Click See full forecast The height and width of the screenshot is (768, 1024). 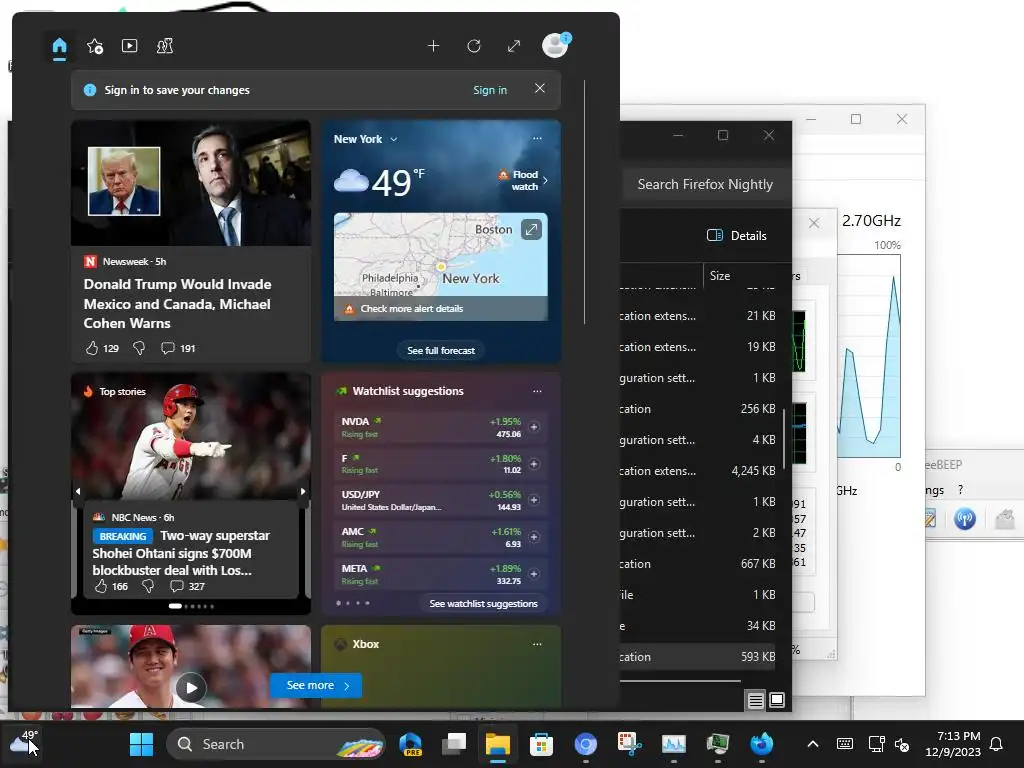click(441, 351)
